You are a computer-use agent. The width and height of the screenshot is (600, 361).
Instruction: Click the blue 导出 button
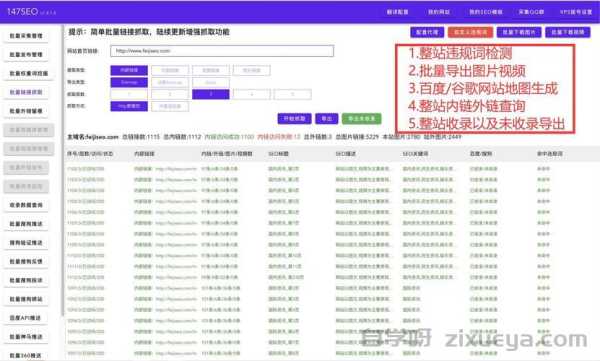pos(327,119)
